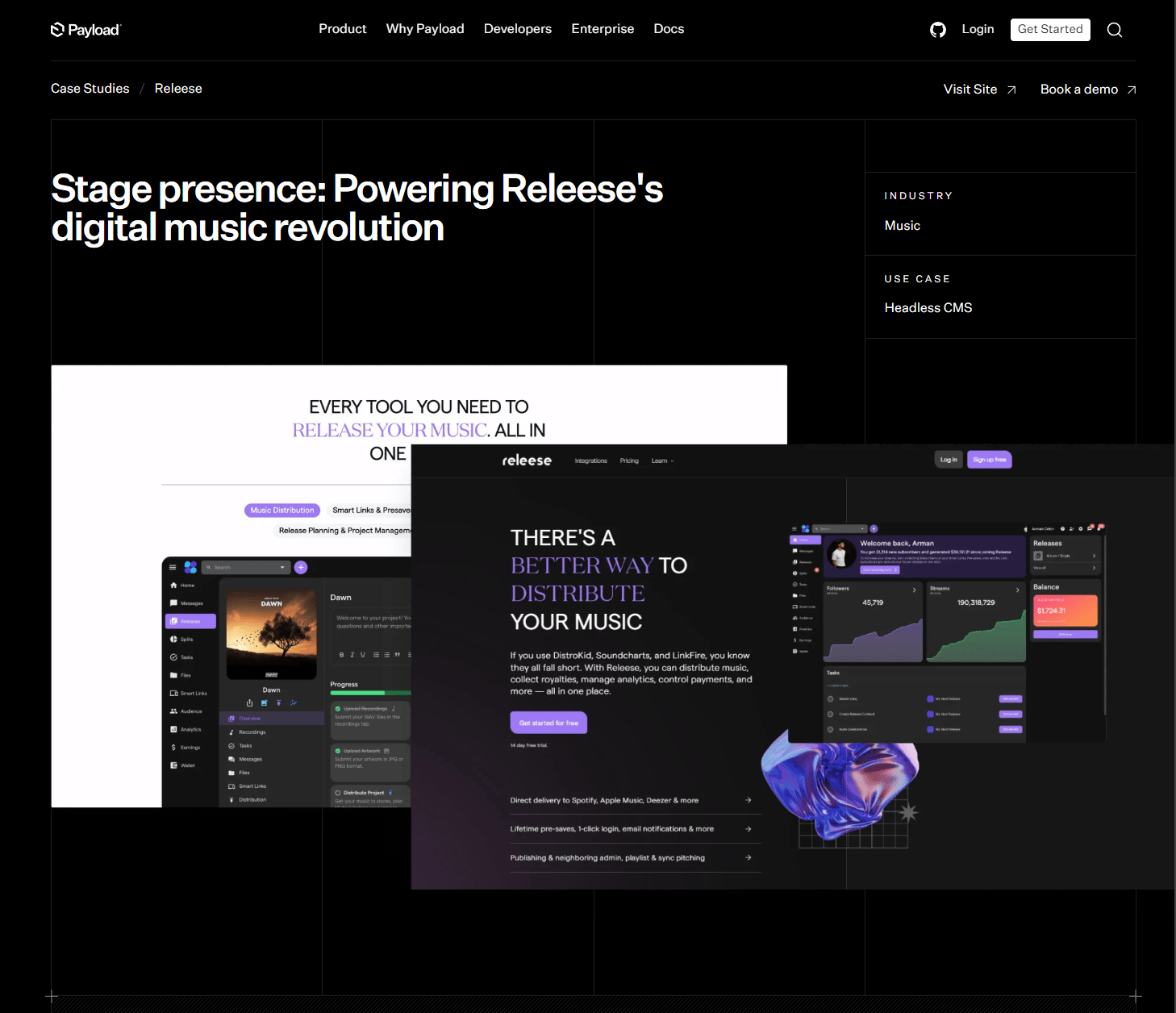1176x1013 pixels.
Task: Expand the search bar filter caret
Action: point(282,567)
